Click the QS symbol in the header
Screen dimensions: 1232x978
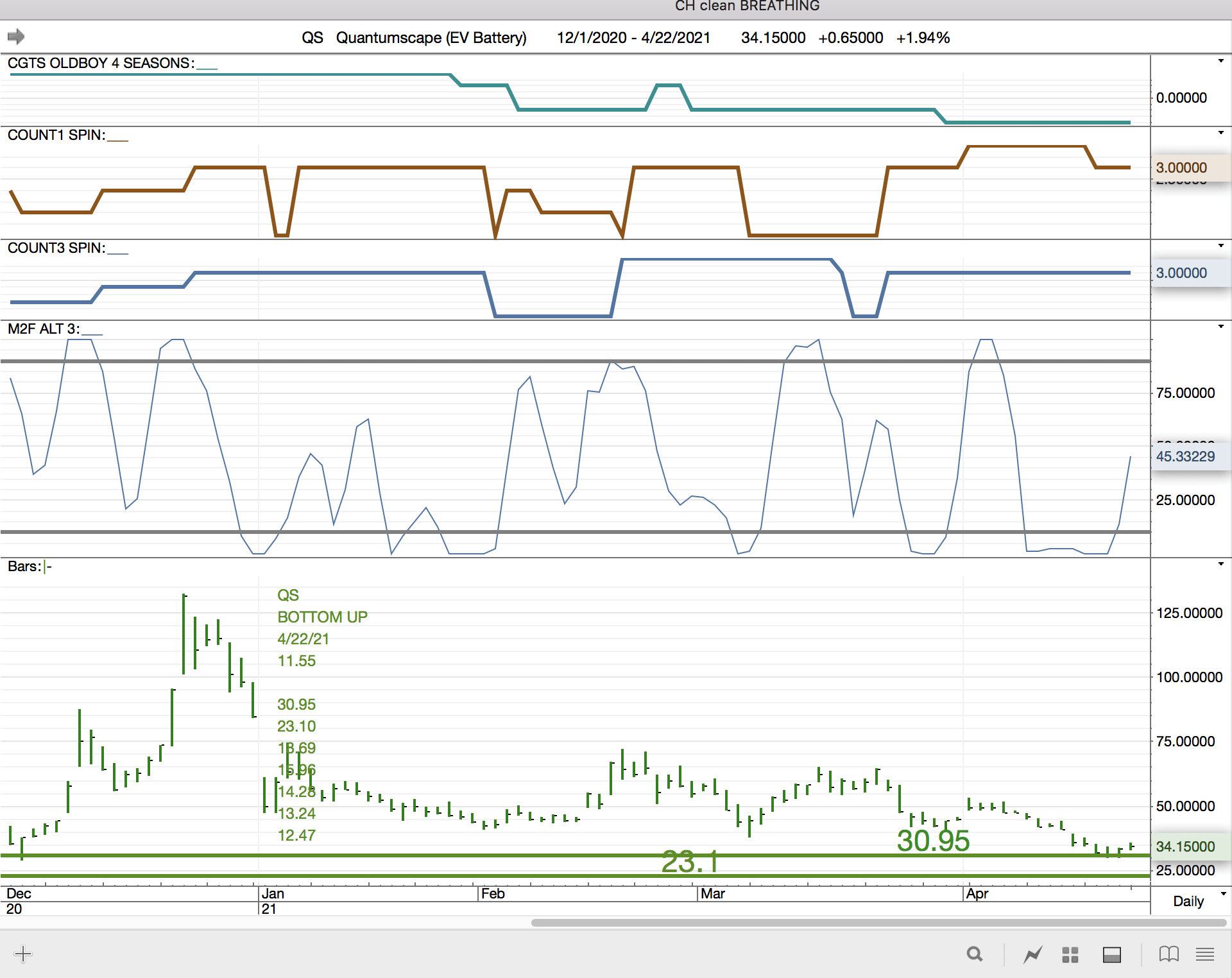312,38
